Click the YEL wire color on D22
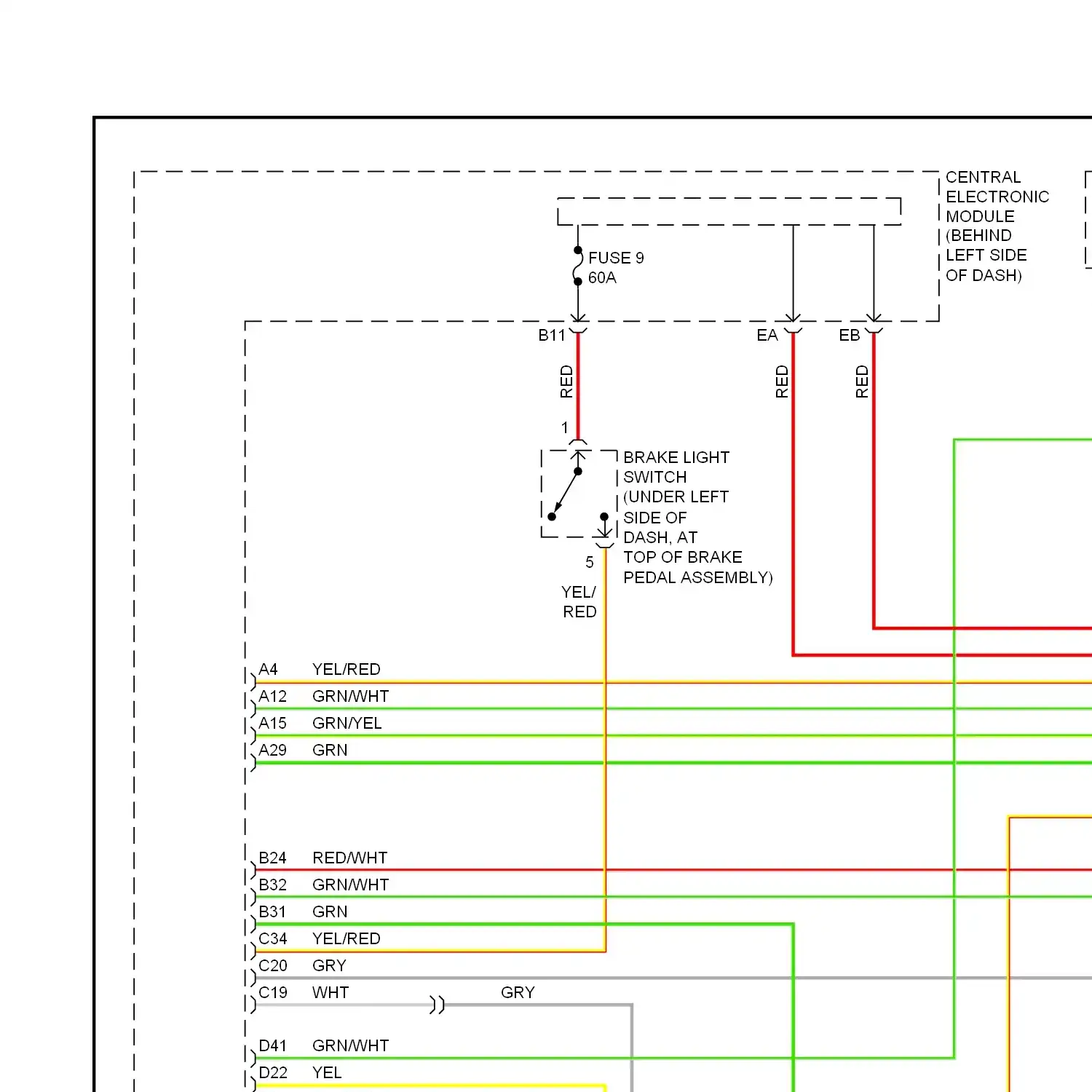Viewport: 1092px width, 1092px height. tap(327, 1072)
